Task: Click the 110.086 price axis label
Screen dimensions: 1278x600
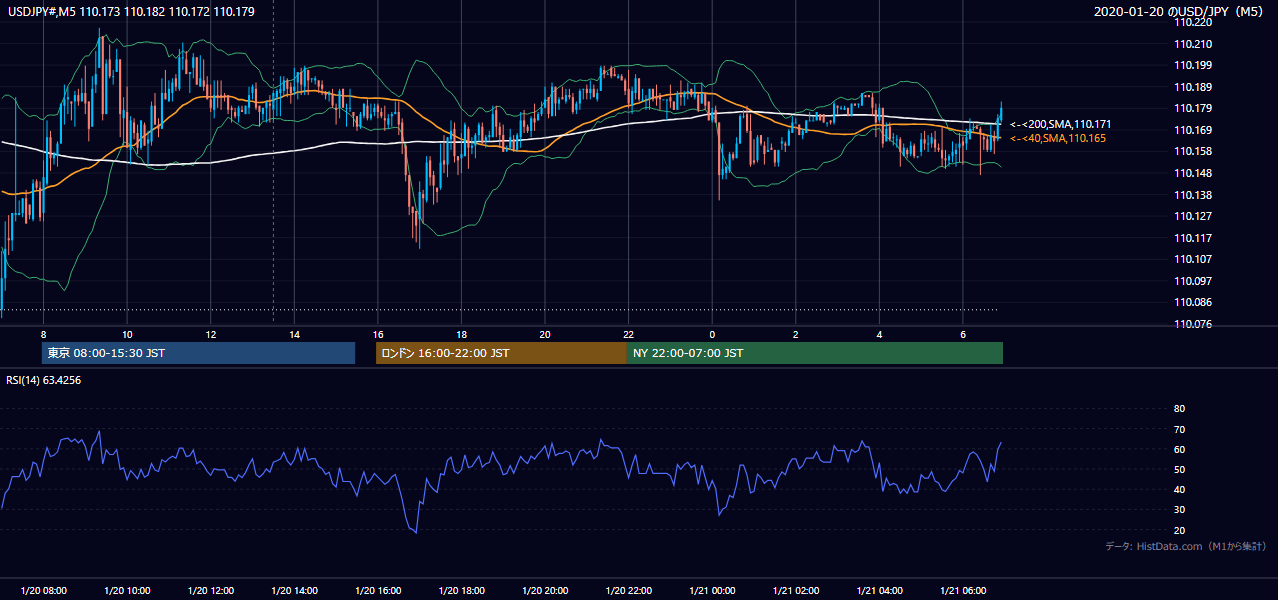Action: click(x=1193, y=302)
